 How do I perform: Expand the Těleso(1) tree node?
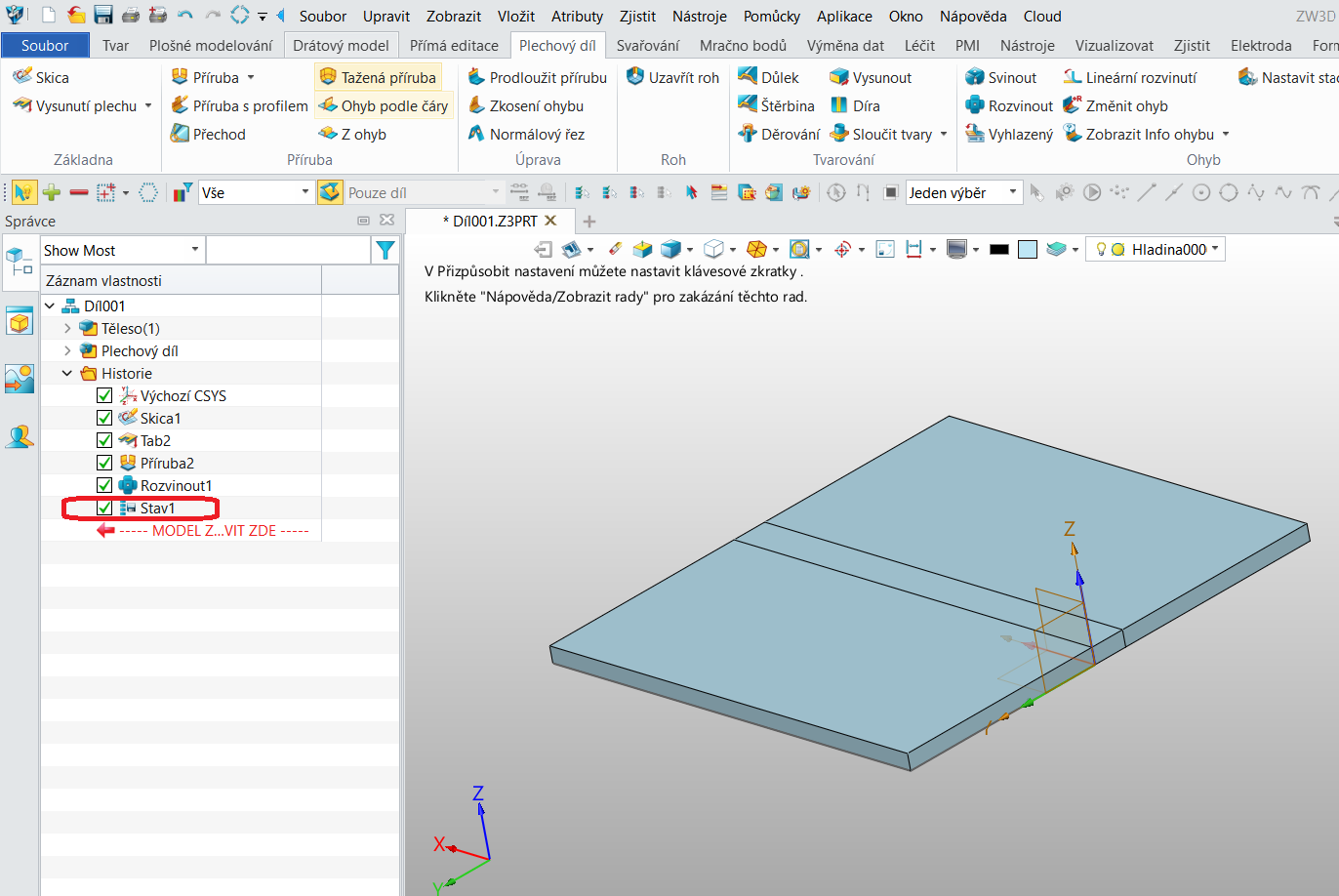67,328
